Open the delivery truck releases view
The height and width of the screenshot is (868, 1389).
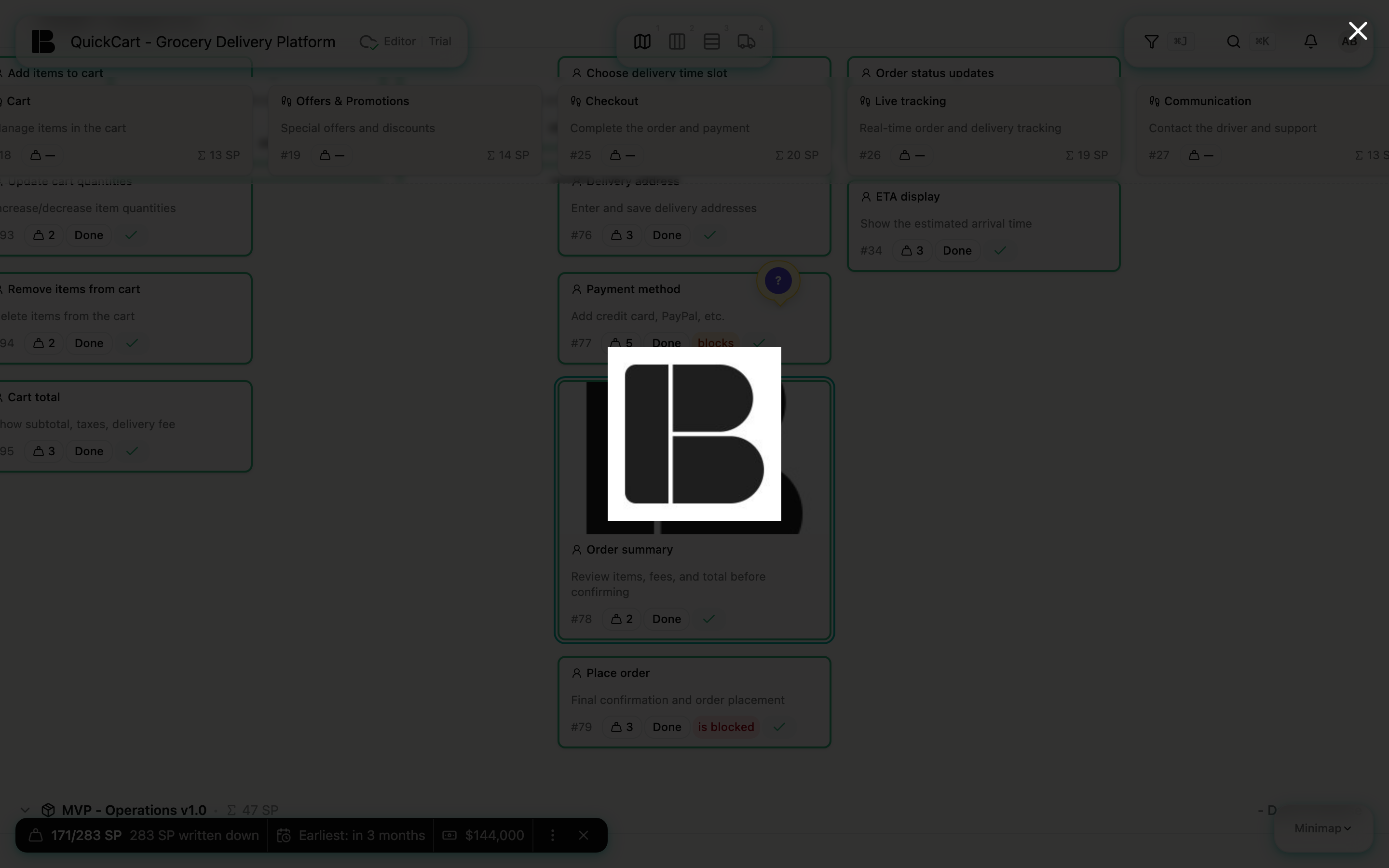746,41
